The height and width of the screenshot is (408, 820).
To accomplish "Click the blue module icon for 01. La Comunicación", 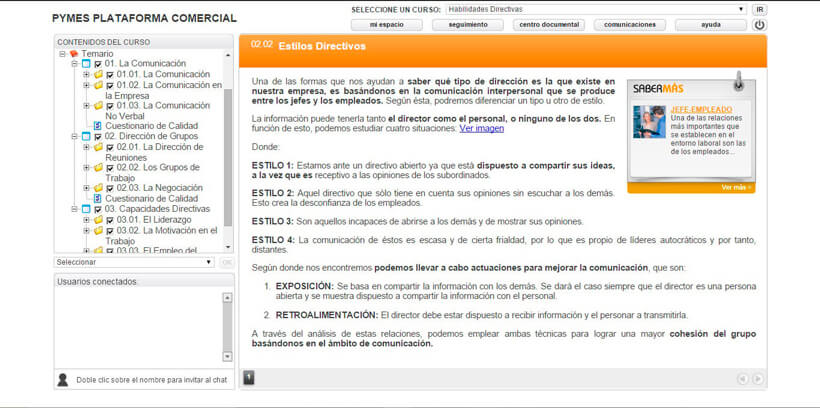I will click(86, 64).
